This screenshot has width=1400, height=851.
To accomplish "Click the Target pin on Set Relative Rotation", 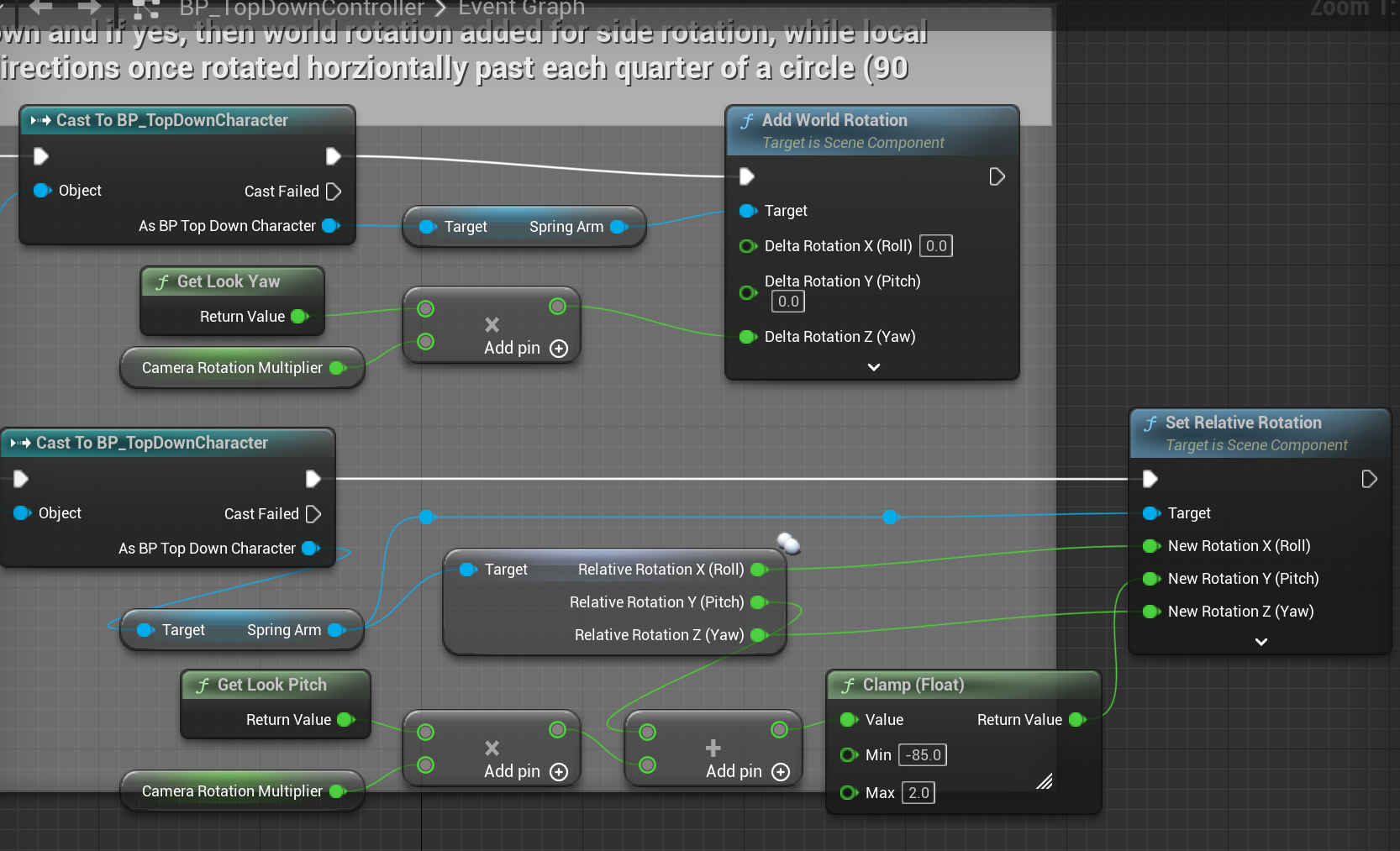I will pos(1152,513).
